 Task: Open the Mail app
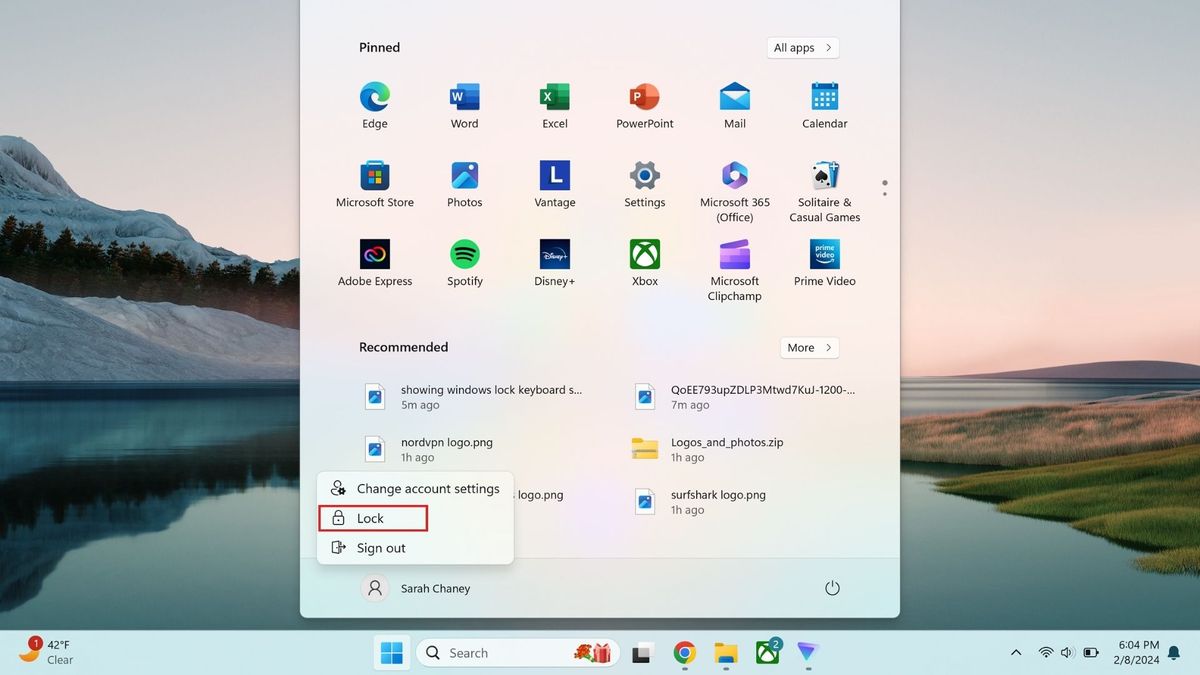(734, 100)
